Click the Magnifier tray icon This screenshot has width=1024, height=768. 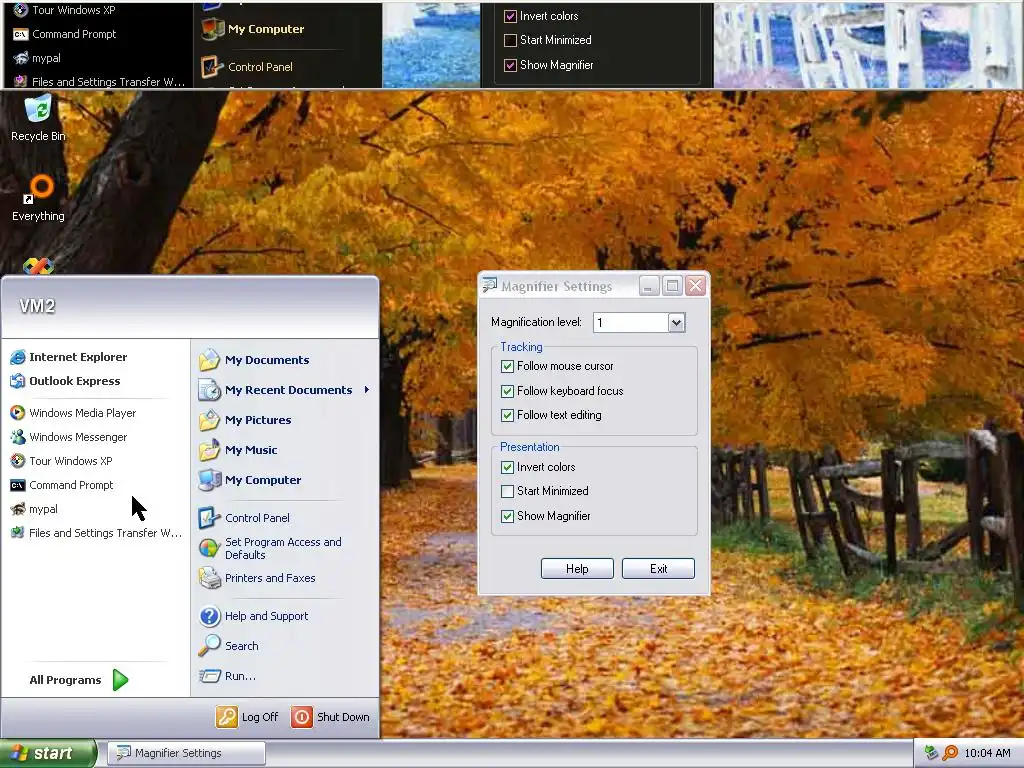950,753
